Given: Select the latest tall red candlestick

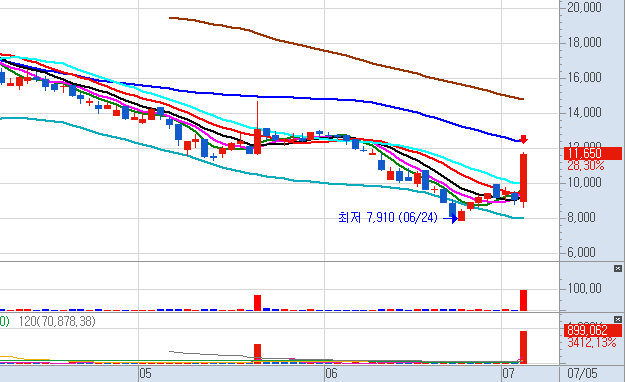Looking at the screenshot, I should point(523,178).
